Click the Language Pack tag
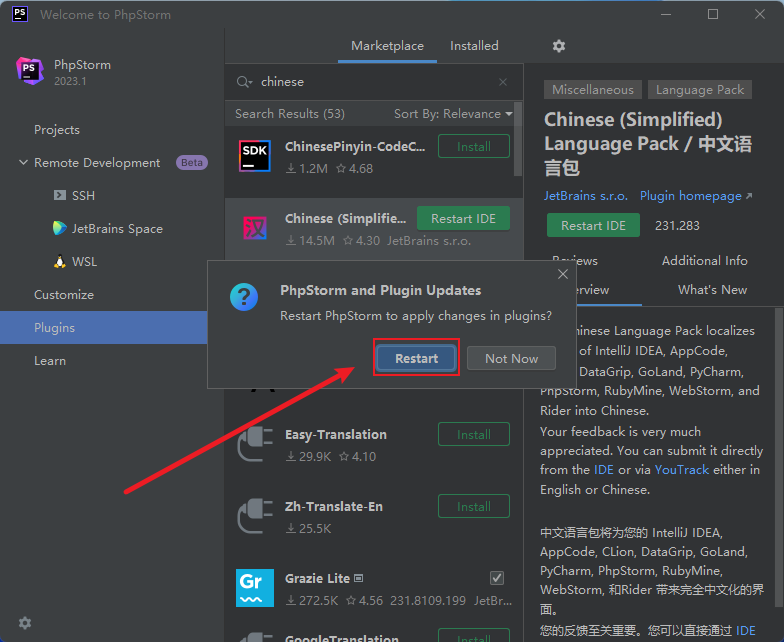Screen dimensions: 784x642 coord(700,90)
